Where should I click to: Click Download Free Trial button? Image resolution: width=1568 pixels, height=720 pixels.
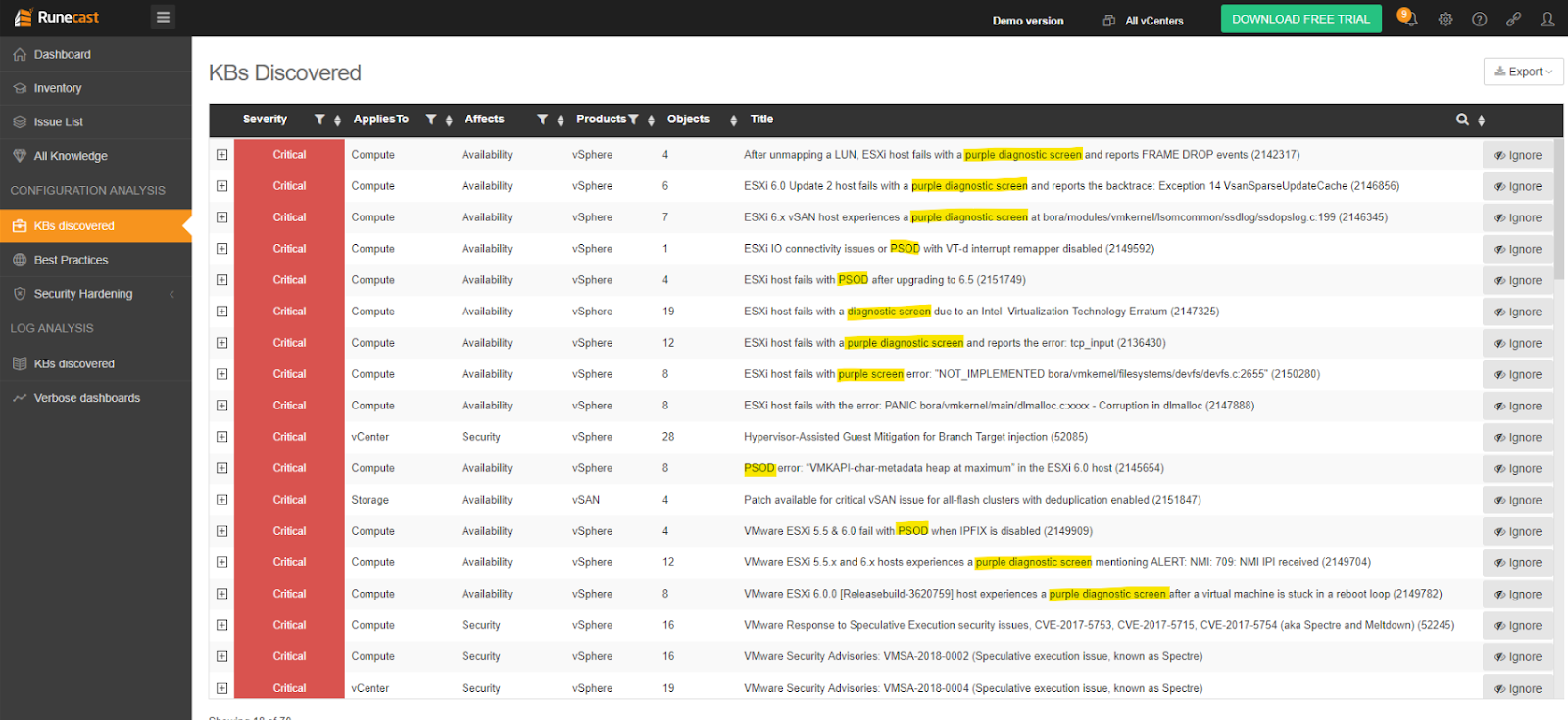[1300, 19]
